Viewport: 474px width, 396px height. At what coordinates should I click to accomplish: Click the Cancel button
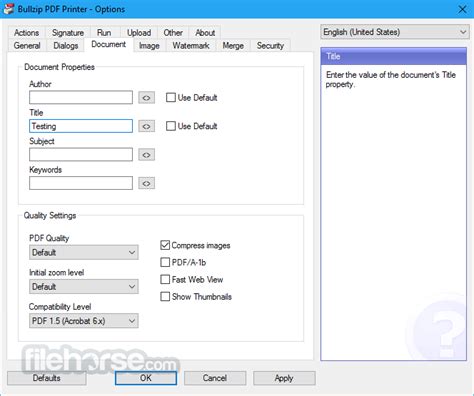(x=215, y=378)
